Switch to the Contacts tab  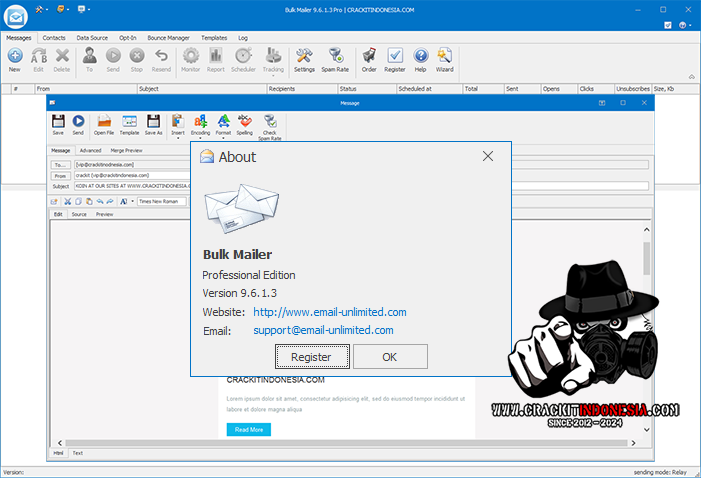pos(54,37)
